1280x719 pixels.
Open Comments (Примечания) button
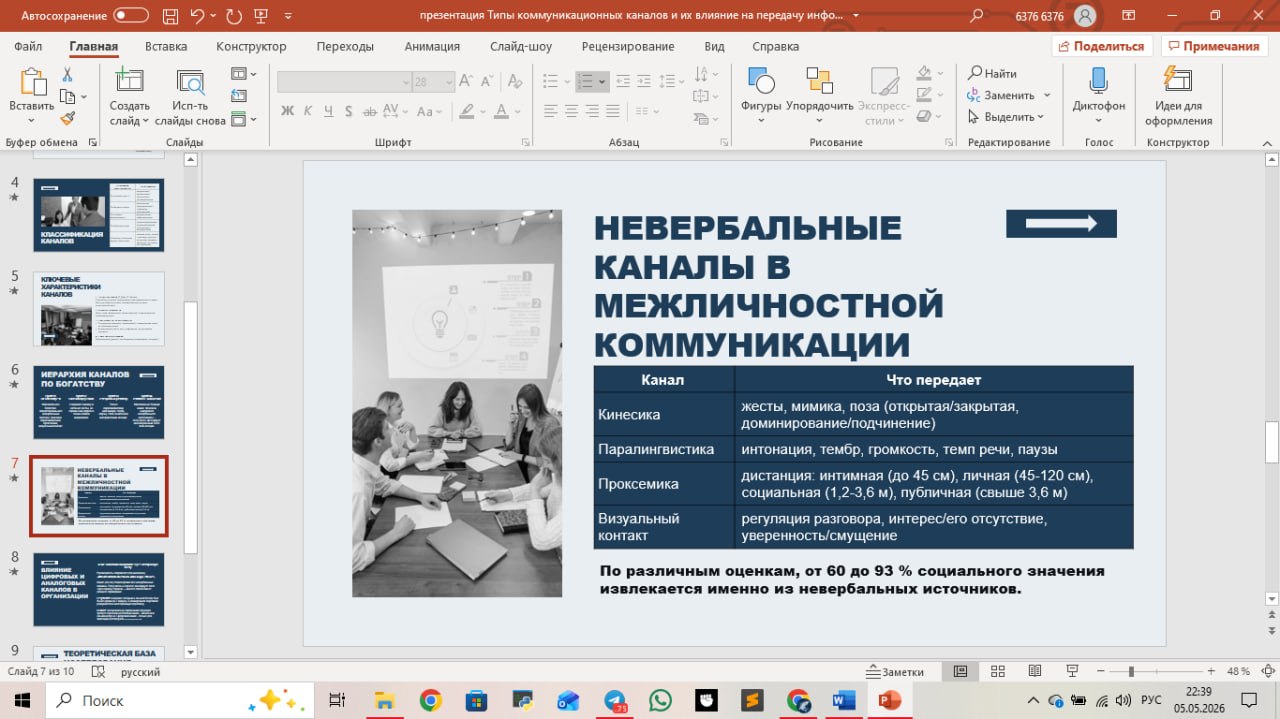pos(1213,46)
